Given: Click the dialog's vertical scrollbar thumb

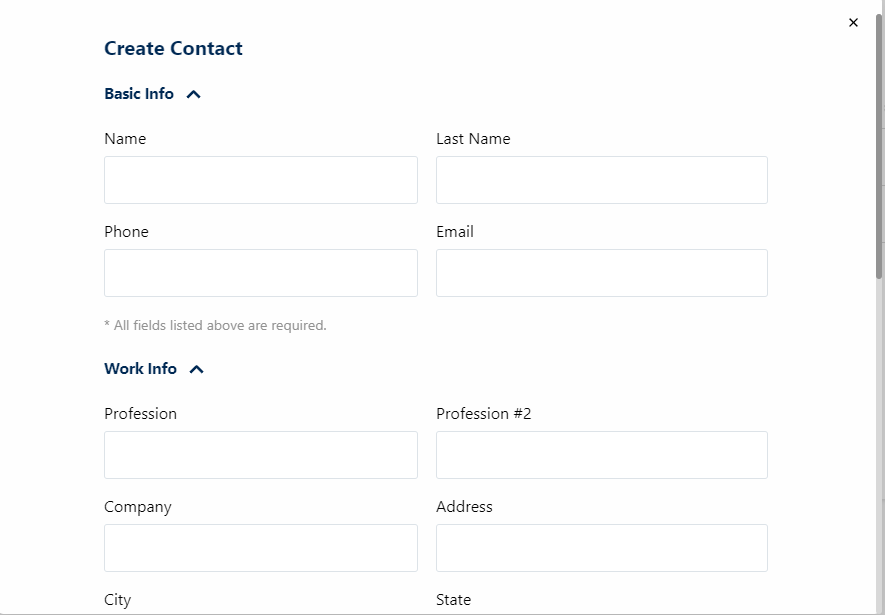Looking at the screenshot, I should coord(879,146).
